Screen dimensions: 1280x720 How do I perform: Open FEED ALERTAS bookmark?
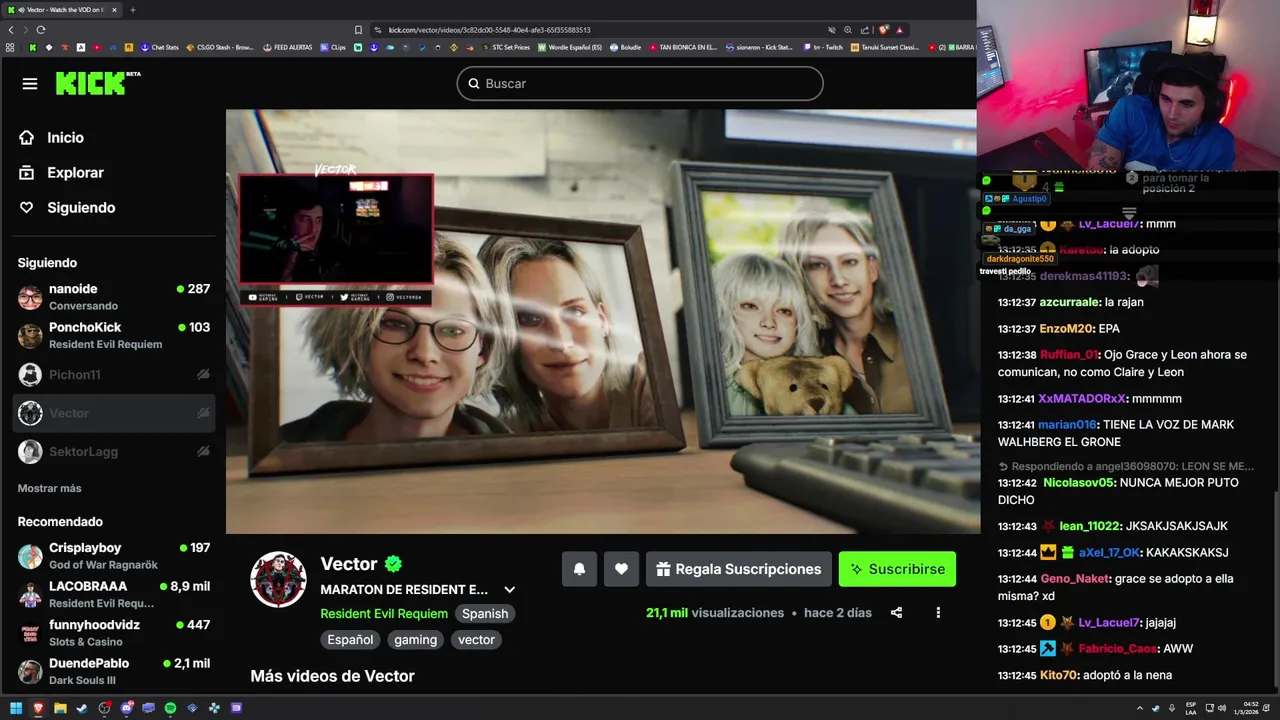coord(288,47)
